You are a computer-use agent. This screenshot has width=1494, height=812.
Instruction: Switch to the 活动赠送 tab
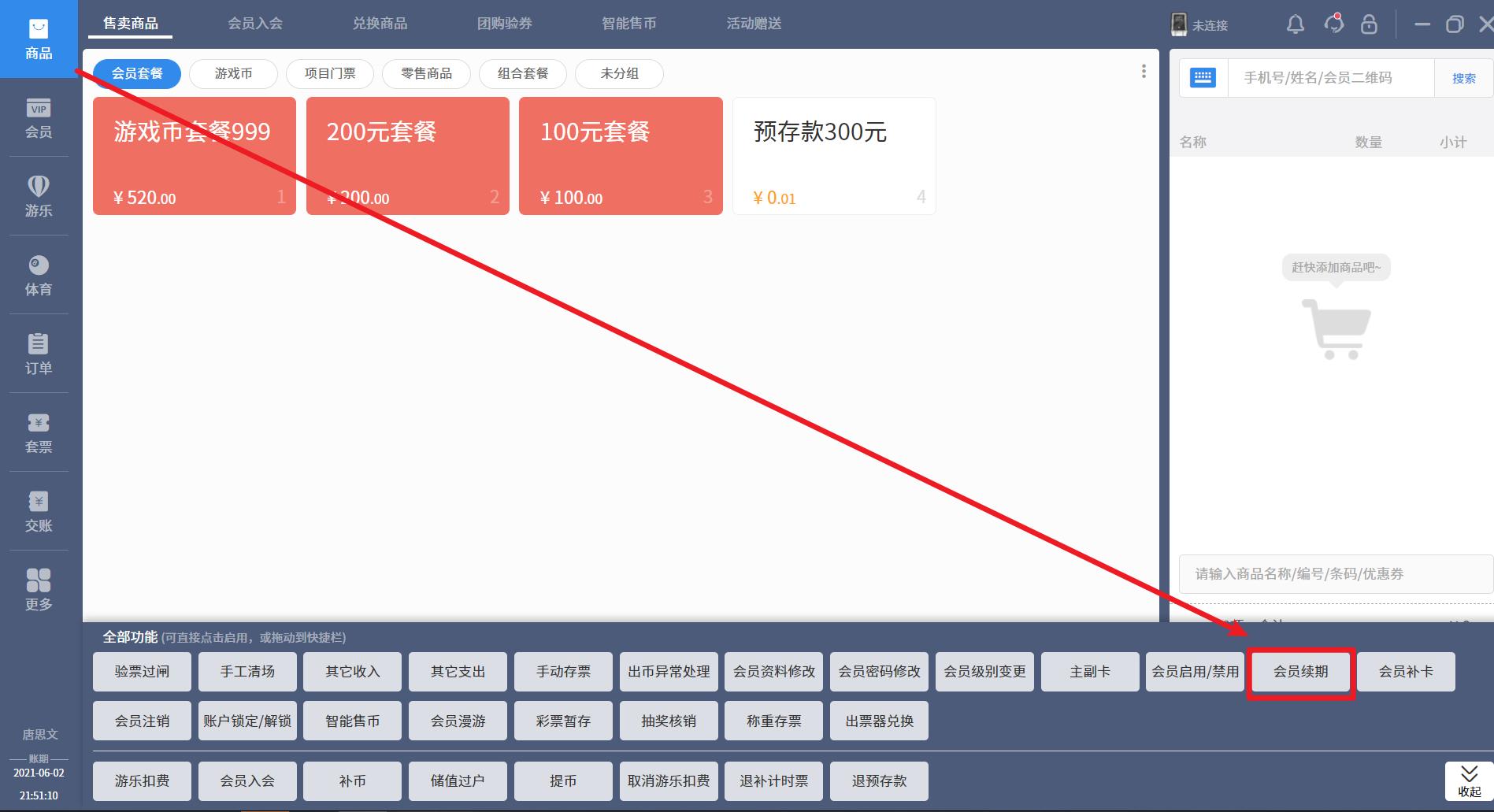click(x=754, y=24)
